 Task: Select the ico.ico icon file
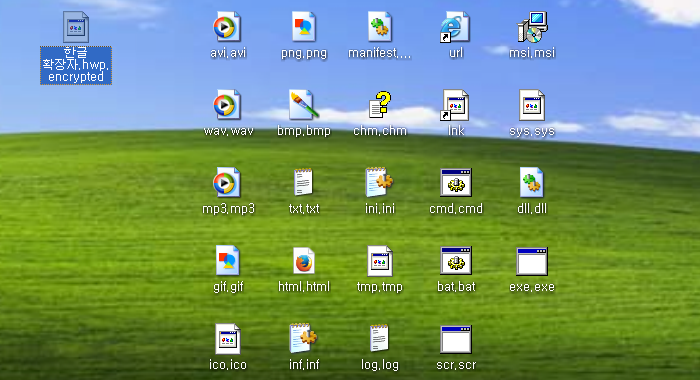pos(228,338)
